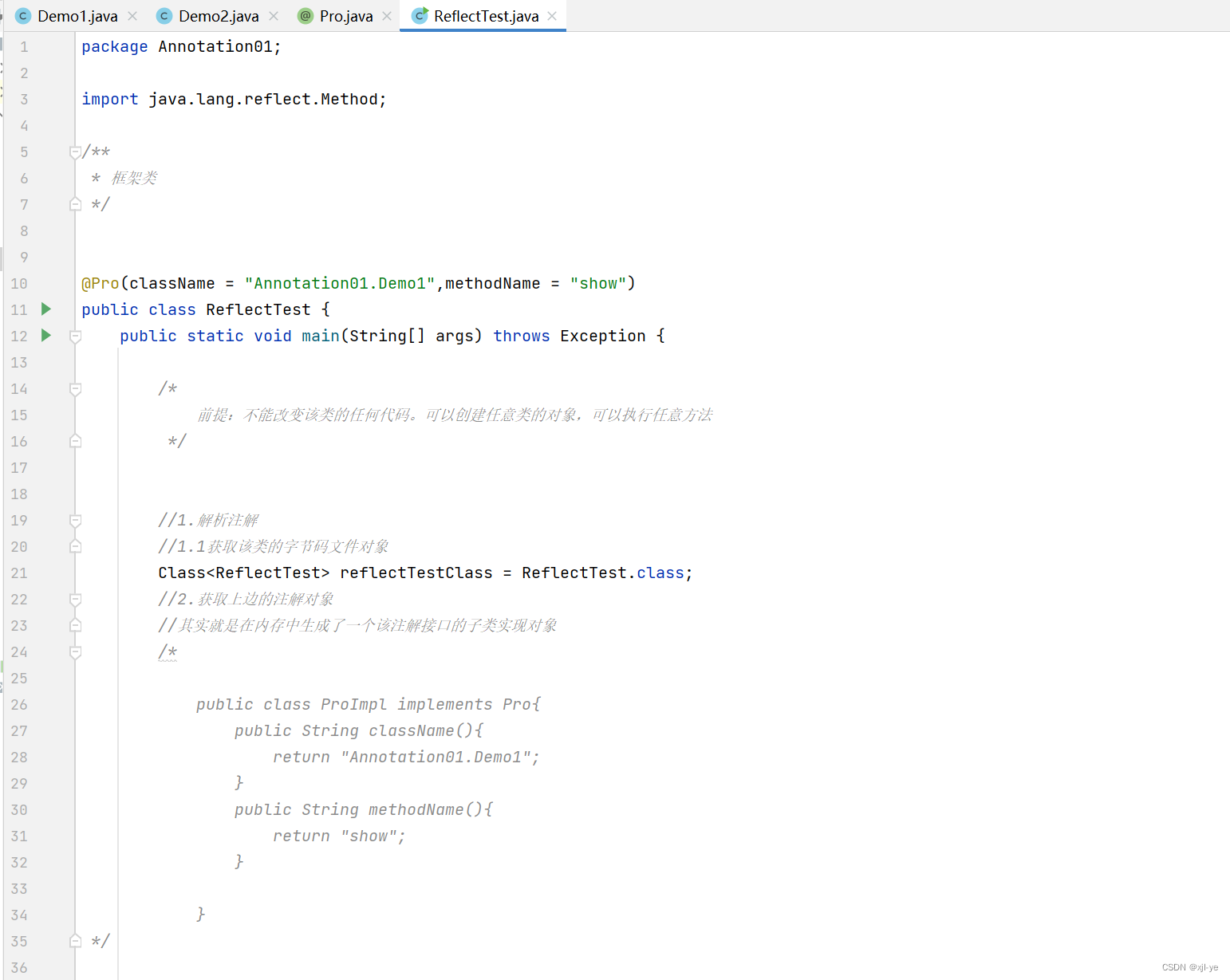Viewport: 1230px width, 980px height.
Task: Click className parameter on line 10
Action: tap(172, 283)
